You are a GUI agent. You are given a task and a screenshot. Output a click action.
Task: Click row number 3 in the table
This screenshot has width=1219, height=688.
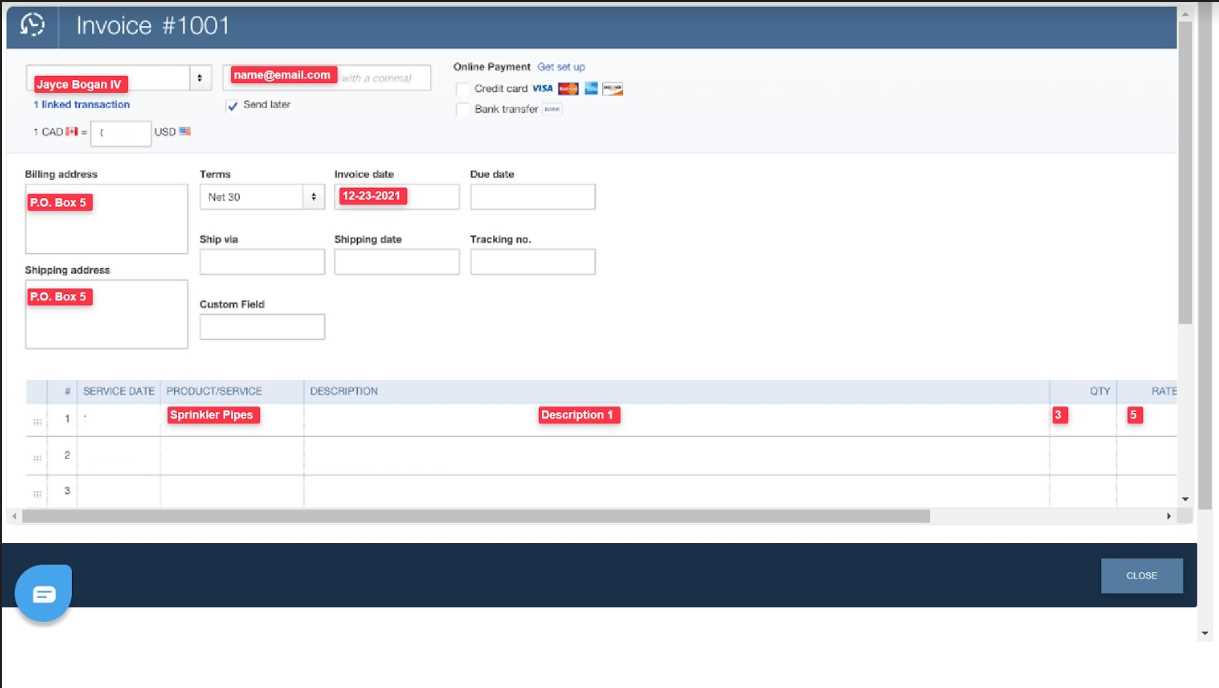67,491
